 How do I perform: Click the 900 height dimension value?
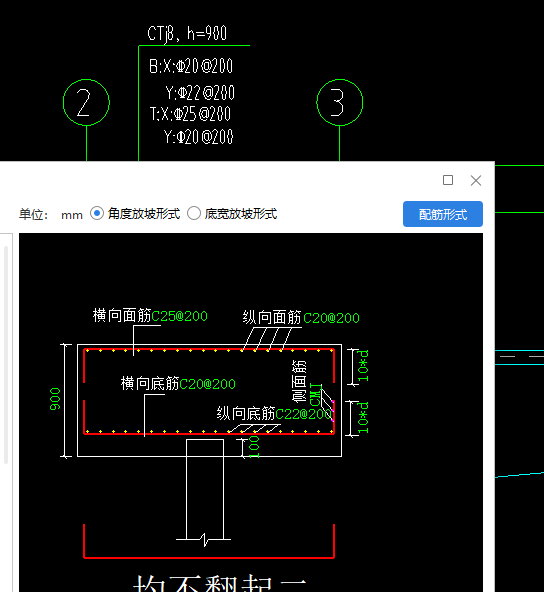click(x=55, y=399)
